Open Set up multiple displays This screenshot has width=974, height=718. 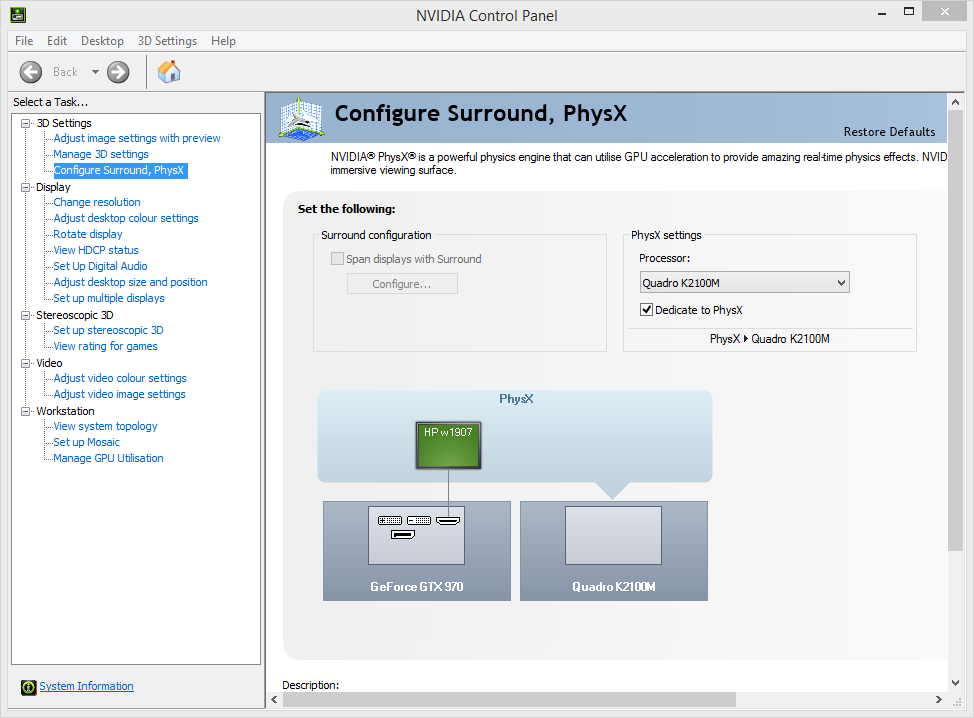coord(109,298)
